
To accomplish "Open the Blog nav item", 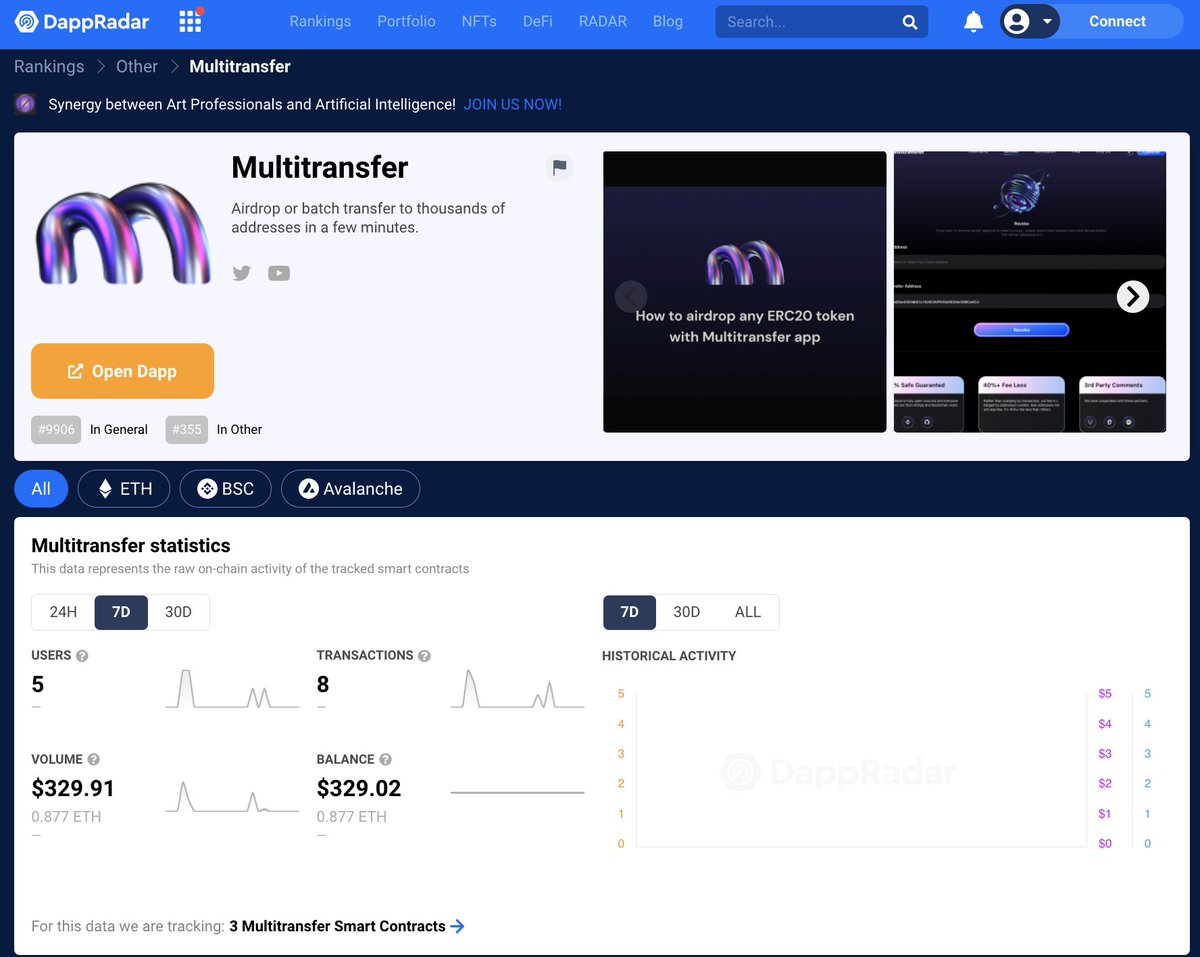I will click(668, 21).
